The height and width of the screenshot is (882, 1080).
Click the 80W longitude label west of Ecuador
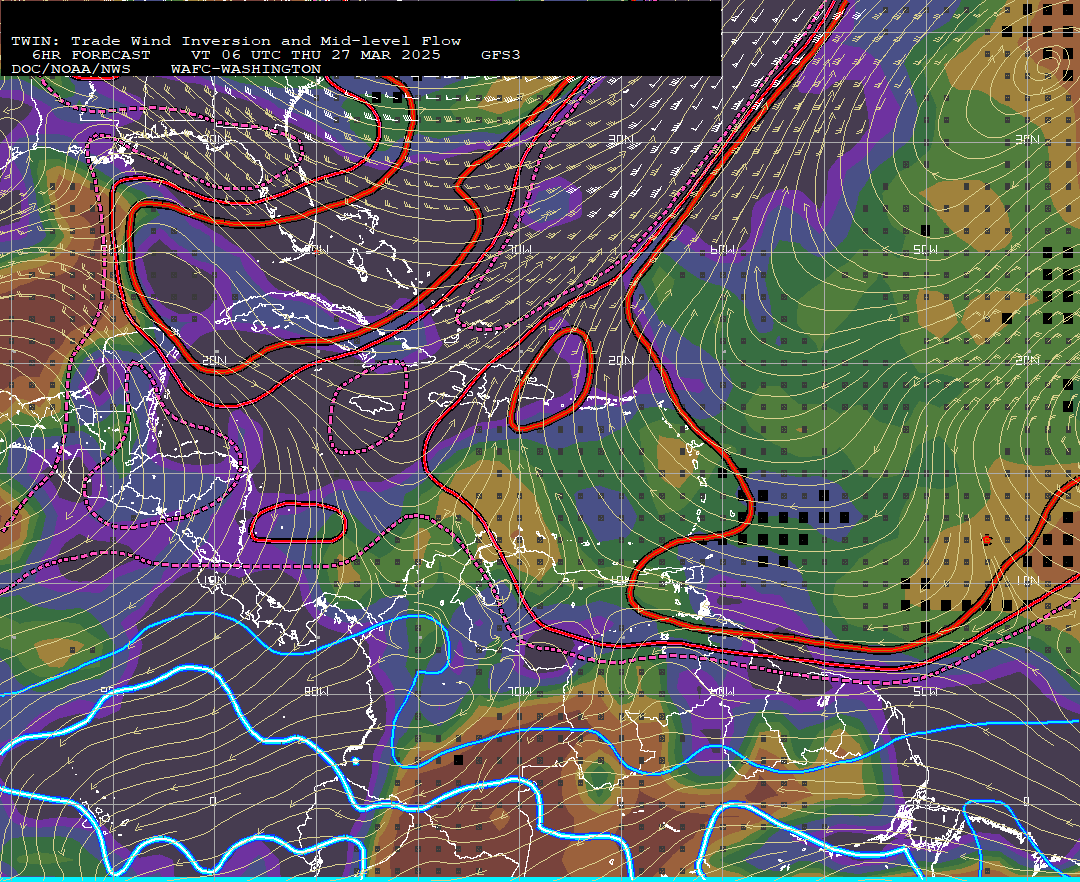tap(316, 691)
